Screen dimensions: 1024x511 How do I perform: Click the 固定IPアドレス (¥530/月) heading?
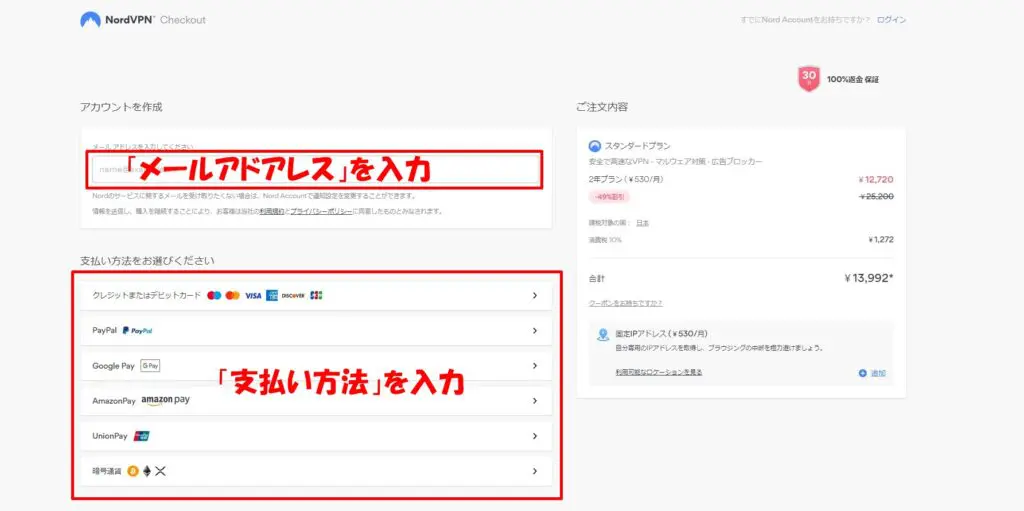point(662,333)
